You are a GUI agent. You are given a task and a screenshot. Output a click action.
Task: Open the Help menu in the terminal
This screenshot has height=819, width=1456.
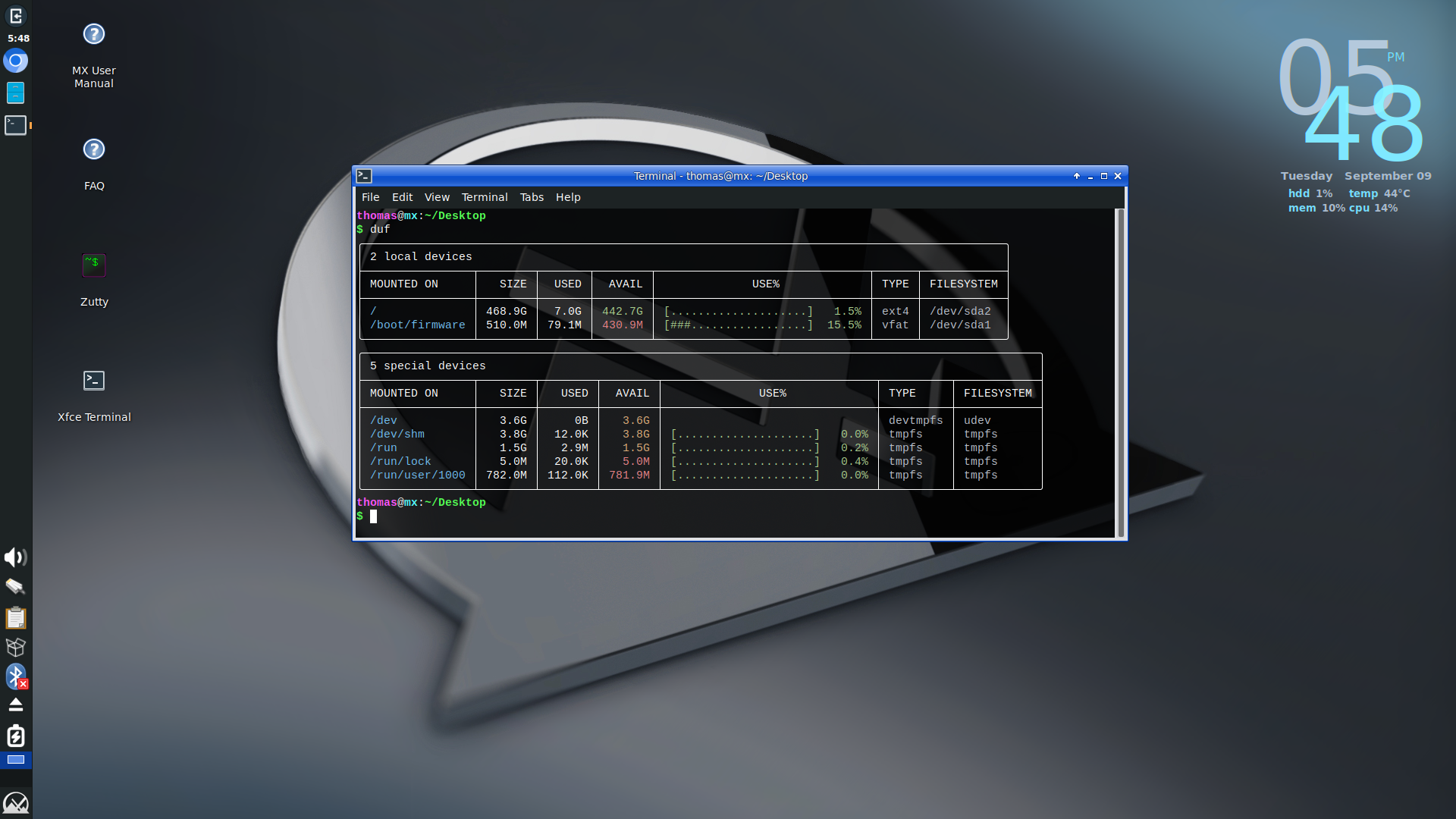tap(567, 197)
